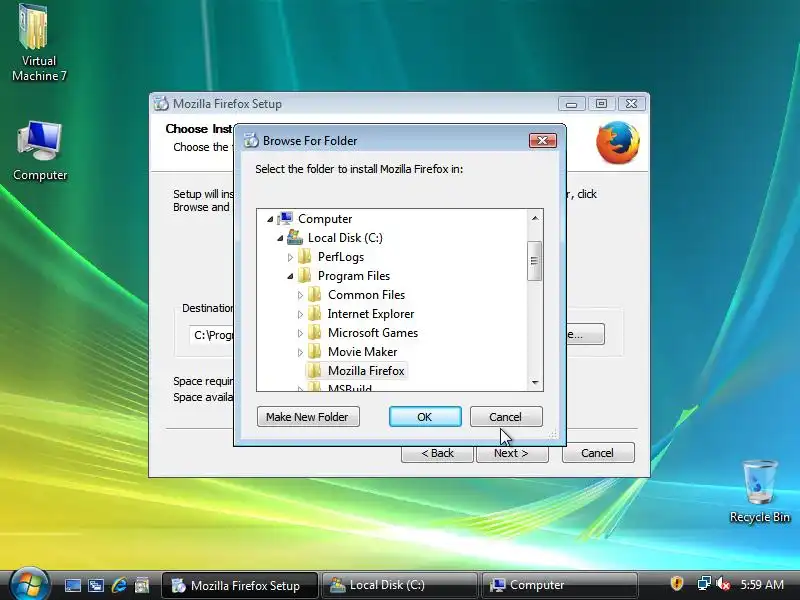
Task: Click the Program Files folder icon
Action: click(305, 276)
